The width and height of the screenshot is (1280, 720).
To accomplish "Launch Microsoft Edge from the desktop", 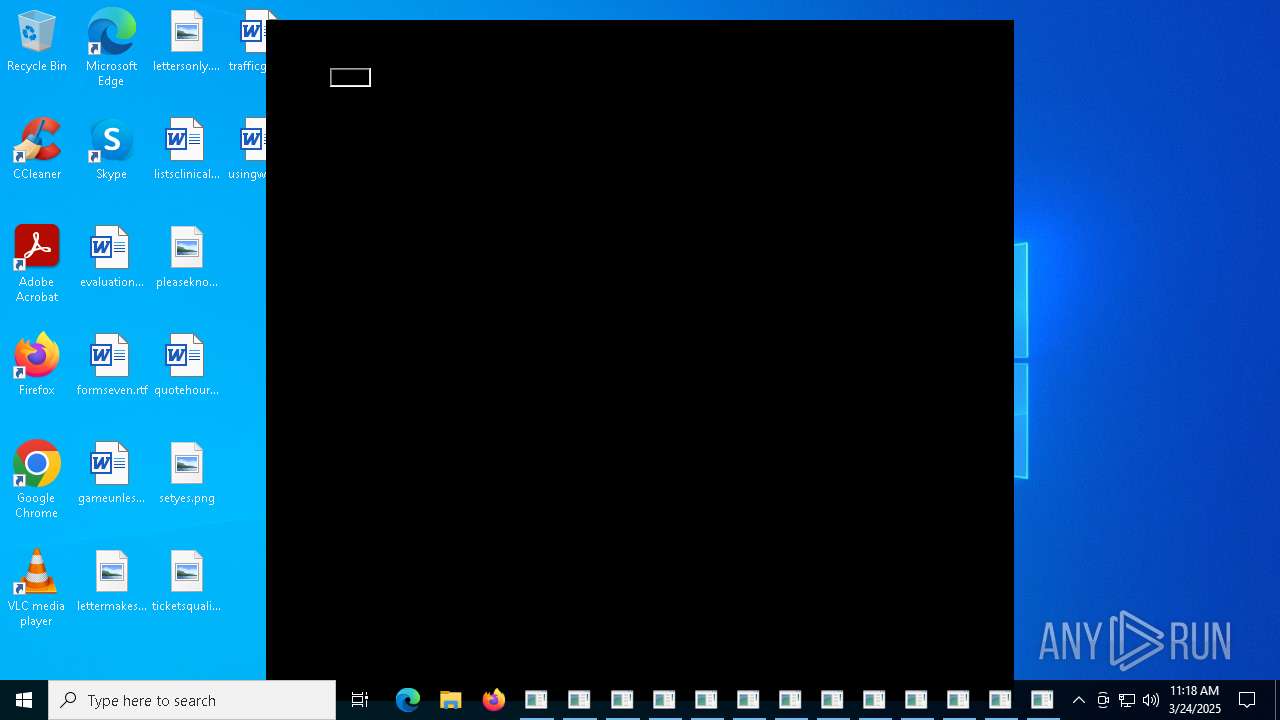I will tap(111, 48).
